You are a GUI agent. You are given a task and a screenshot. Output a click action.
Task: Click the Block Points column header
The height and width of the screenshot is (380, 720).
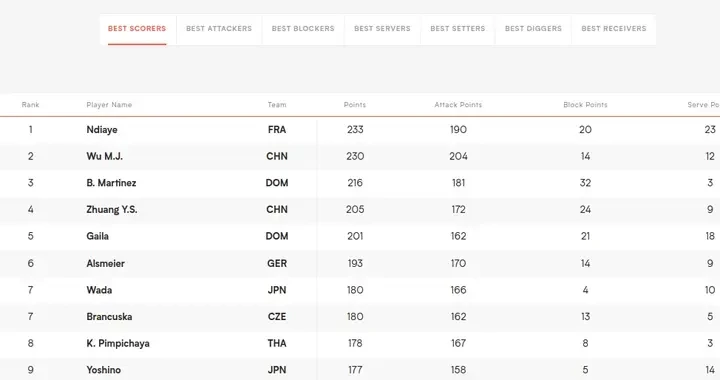coord(585,105)
